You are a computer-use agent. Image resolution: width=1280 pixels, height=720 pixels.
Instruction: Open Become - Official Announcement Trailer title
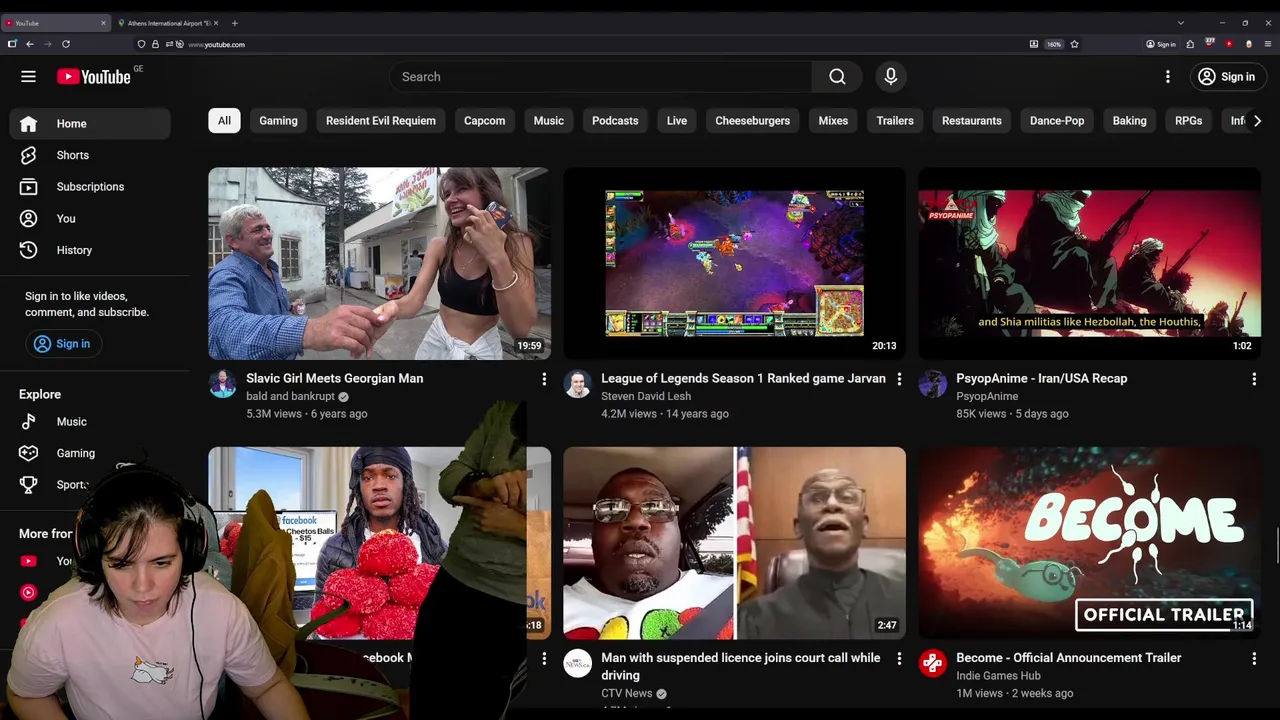tap(1069, 658)
